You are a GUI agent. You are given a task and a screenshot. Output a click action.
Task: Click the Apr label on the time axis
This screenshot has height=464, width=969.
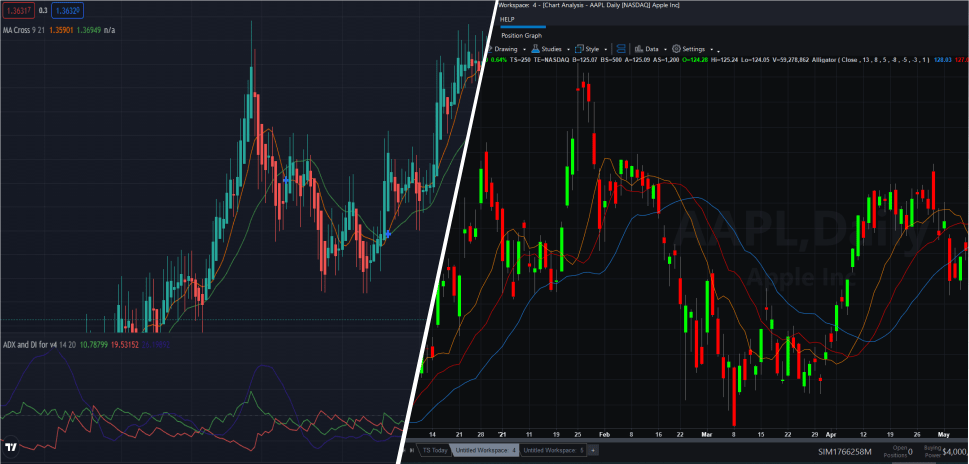831,434
